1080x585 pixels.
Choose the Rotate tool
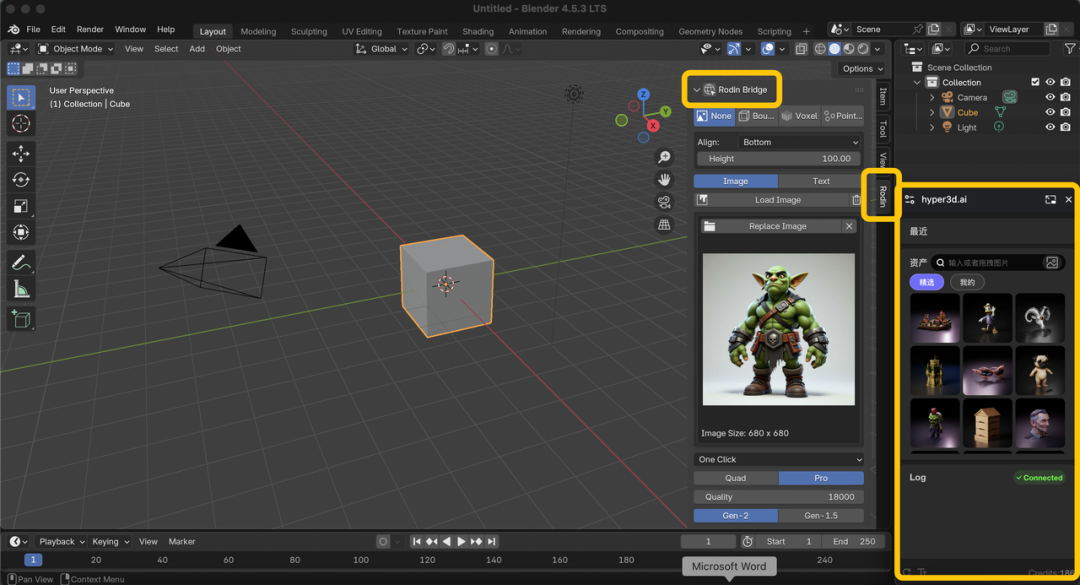pyautogui.click(x=21, y=180)
